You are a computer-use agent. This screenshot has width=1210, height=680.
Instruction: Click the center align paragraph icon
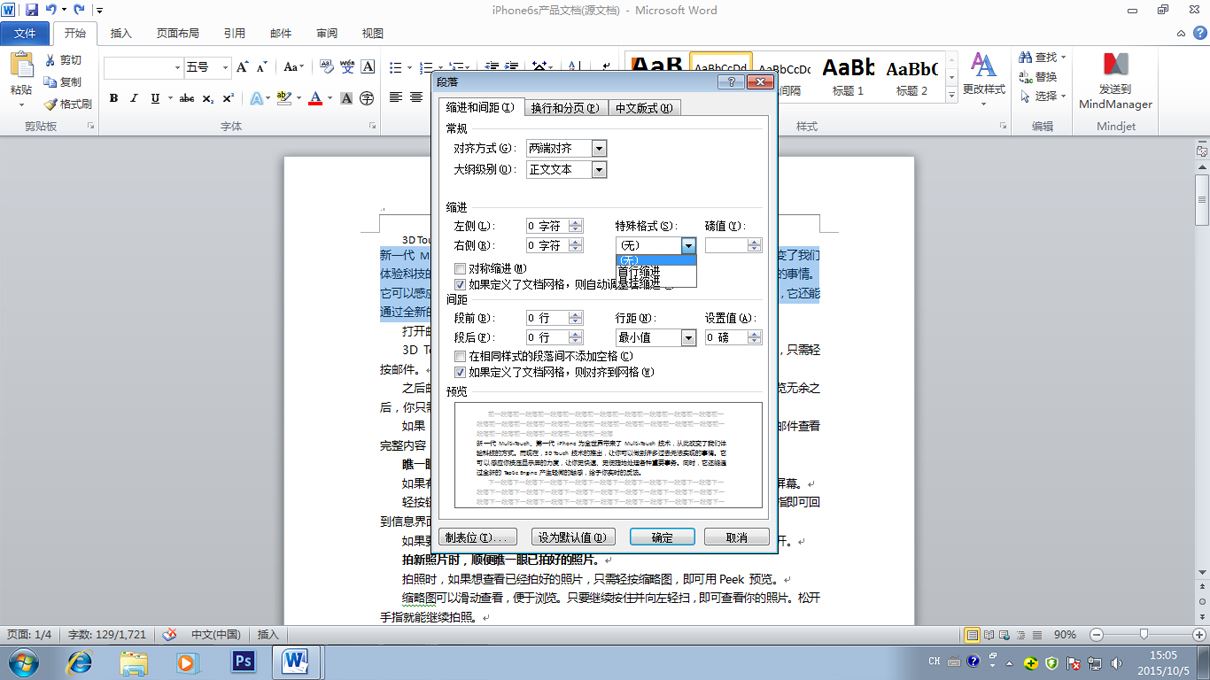417,98
